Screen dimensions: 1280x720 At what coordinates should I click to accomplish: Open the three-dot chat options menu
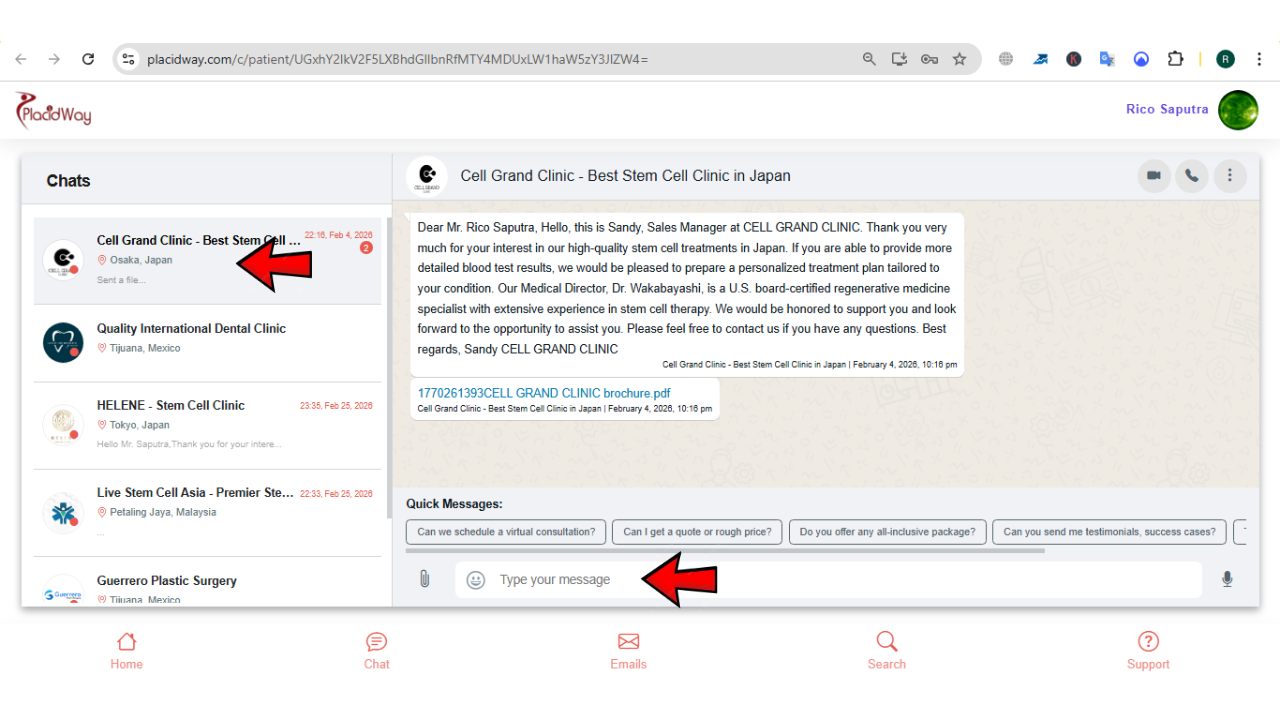tap(1229, 176)
